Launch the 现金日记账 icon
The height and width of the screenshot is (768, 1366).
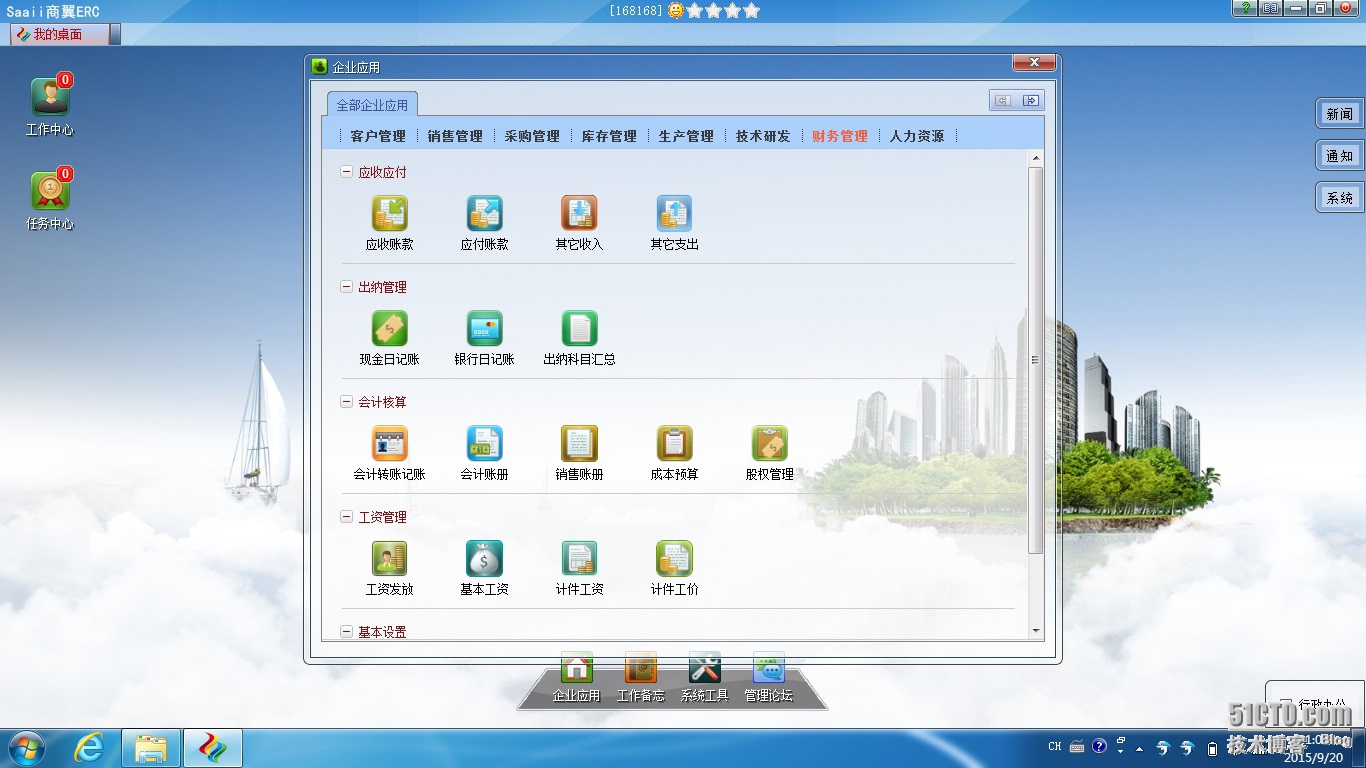pyautogui.click(x=389, y=329)
